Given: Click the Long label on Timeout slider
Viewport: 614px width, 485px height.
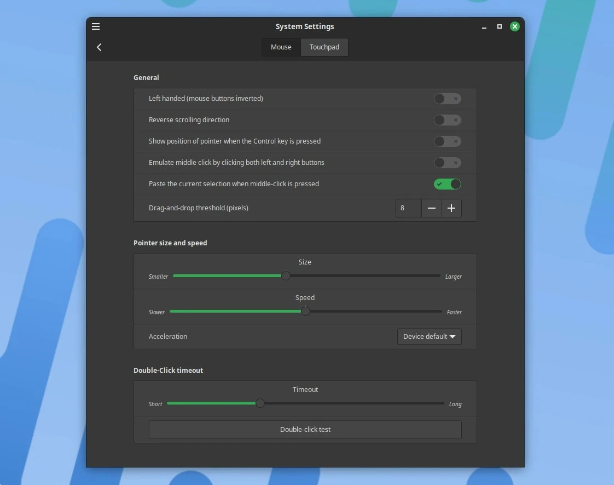Looking at the screenshot, I should 455,404.
